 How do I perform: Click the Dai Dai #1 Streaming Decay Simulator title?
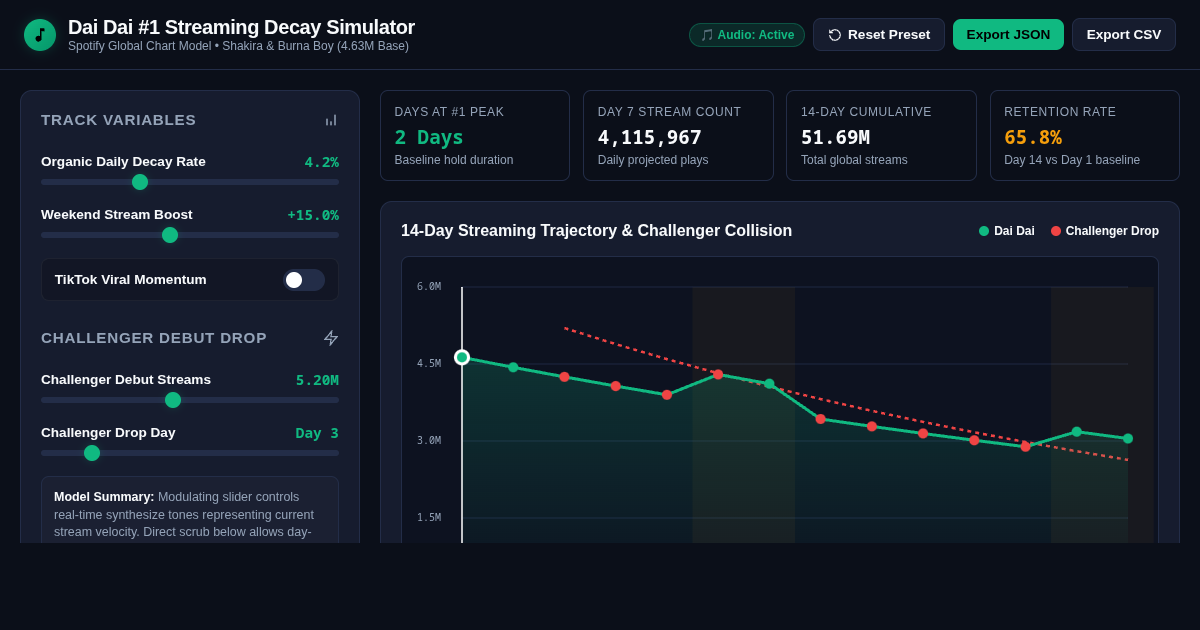(x=241, y=27)
